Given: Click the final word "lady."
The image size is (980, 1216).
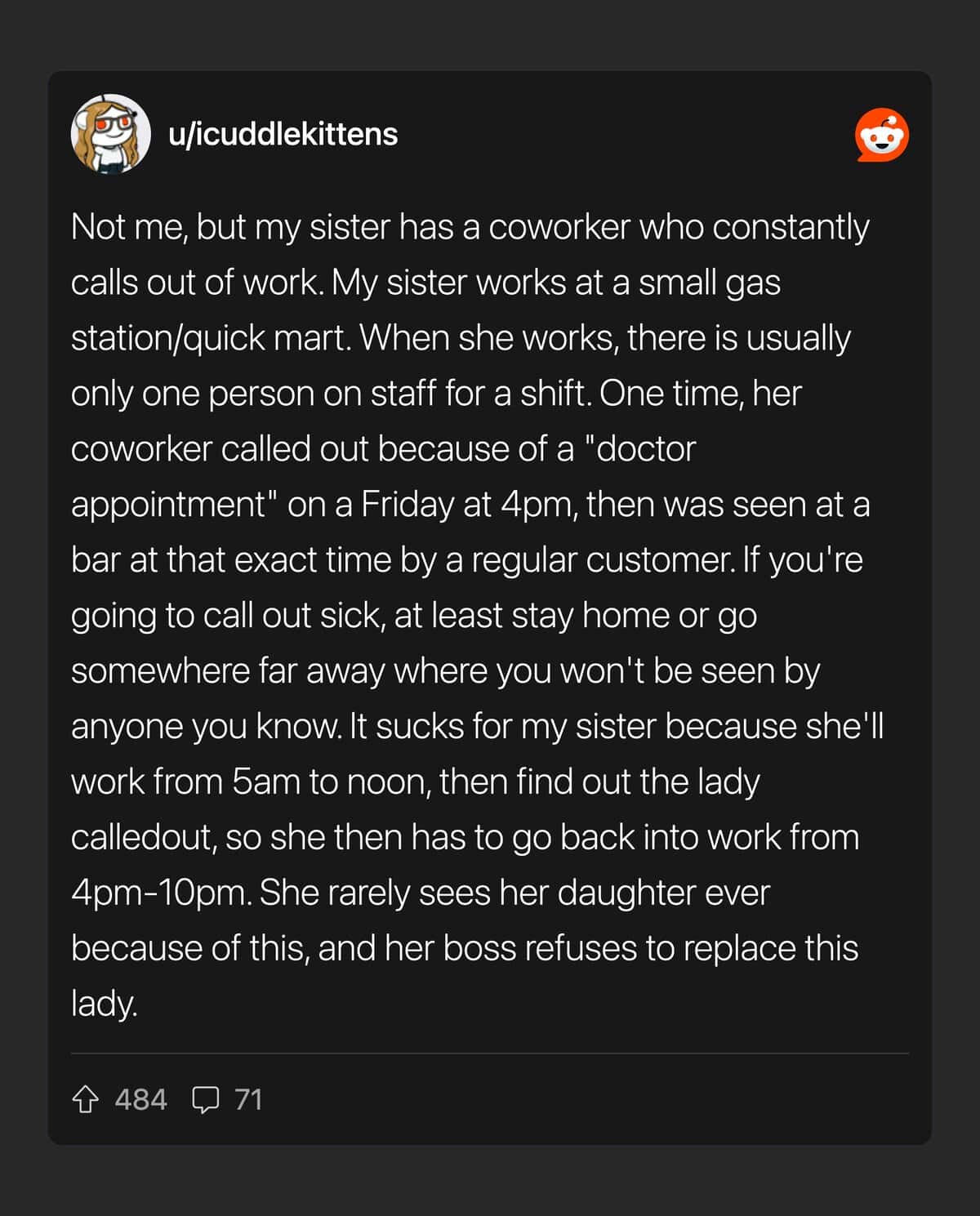Looking at the screenshot, I should pyautogui.click(x=104, y=1004).
